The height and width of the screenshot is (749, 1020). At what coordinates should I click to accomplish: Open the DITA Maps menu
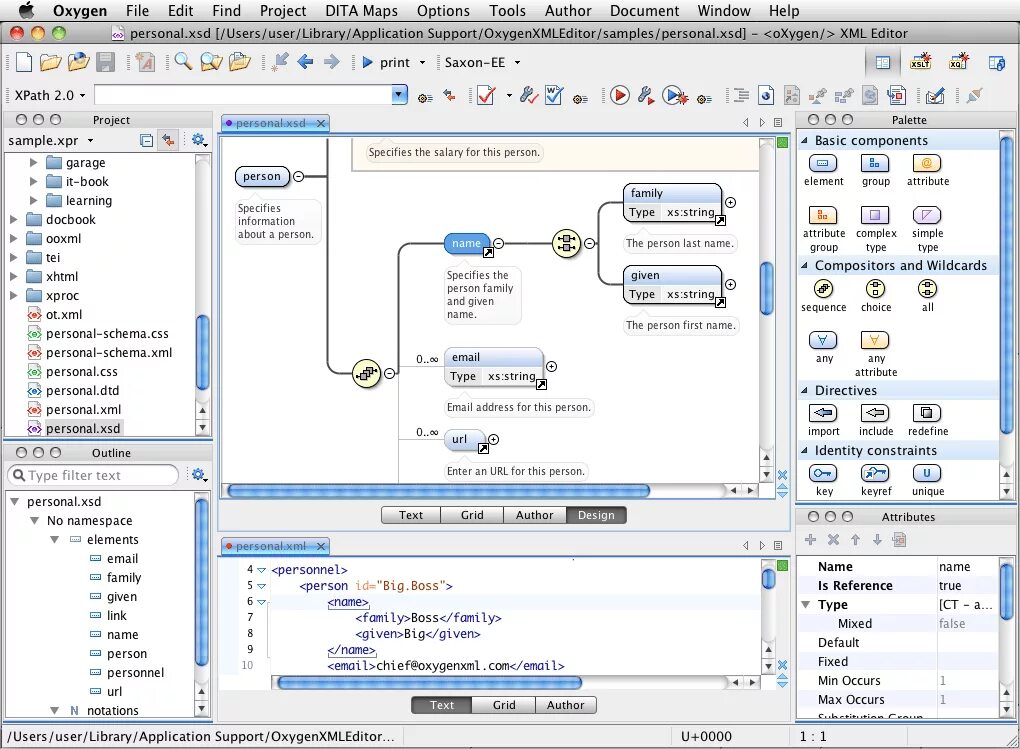361,10
